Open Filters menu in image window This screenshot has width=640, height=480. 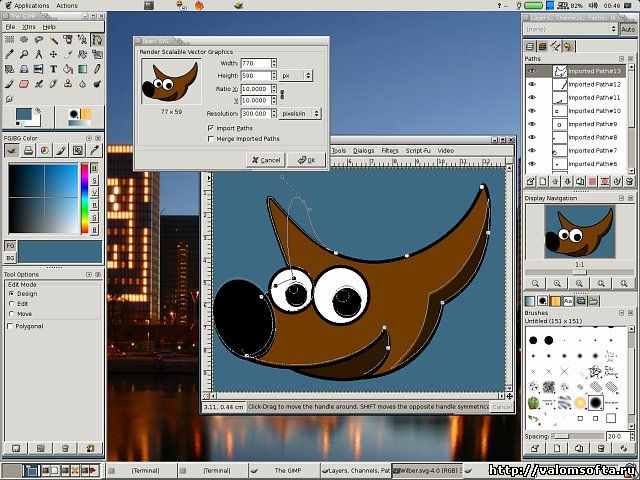click(x=389, y=151)
